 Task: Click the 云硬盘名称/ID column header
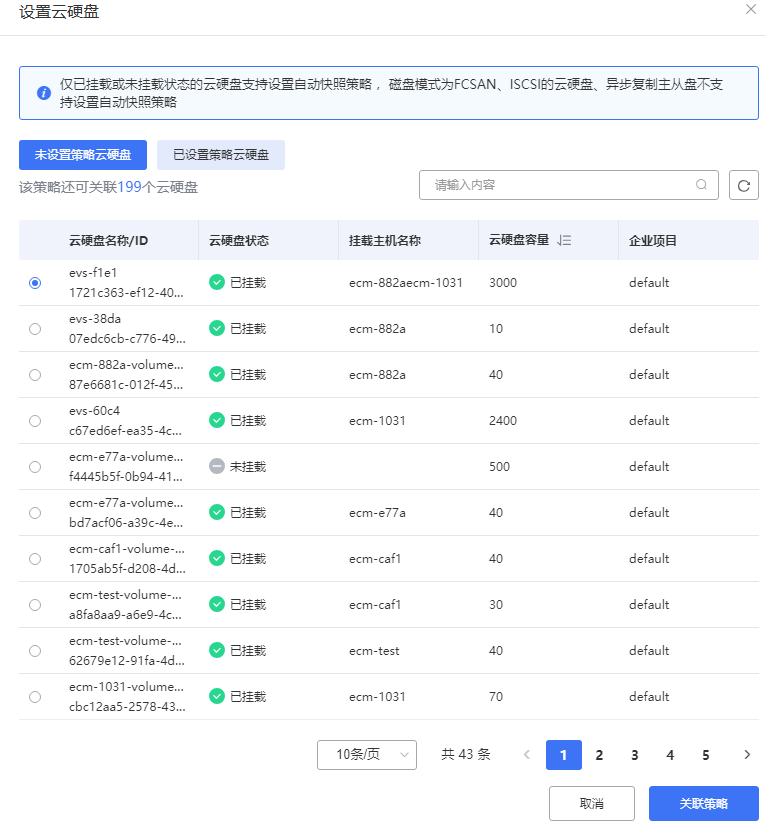(108, 241)
